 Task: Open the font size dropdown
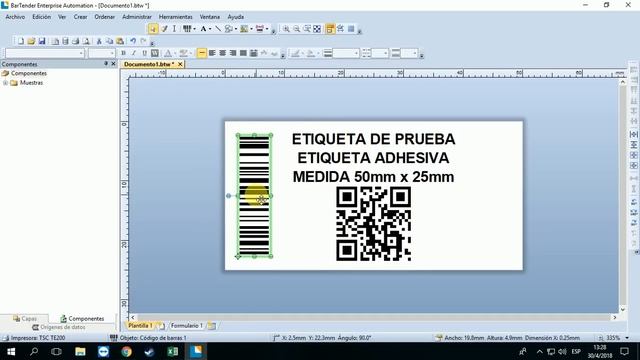pyautogui.click(x=112, y=53)
